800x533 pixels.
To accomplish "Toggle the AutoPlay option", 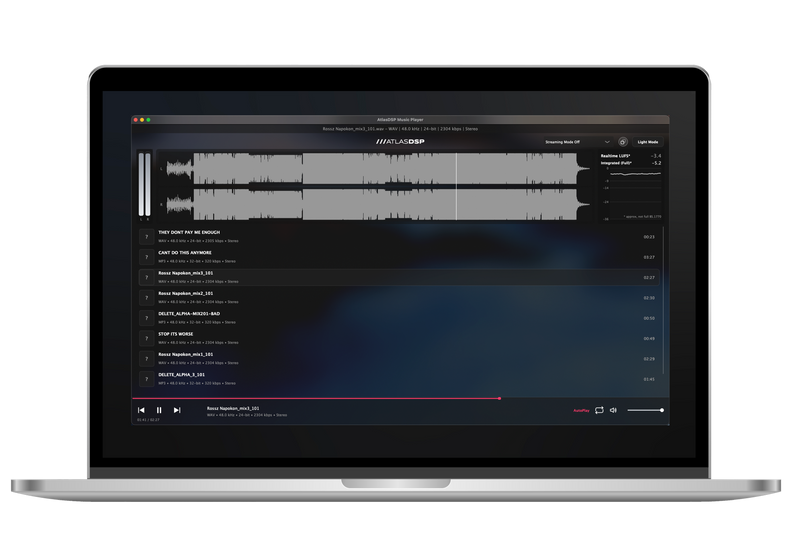I will pos(581,410).
